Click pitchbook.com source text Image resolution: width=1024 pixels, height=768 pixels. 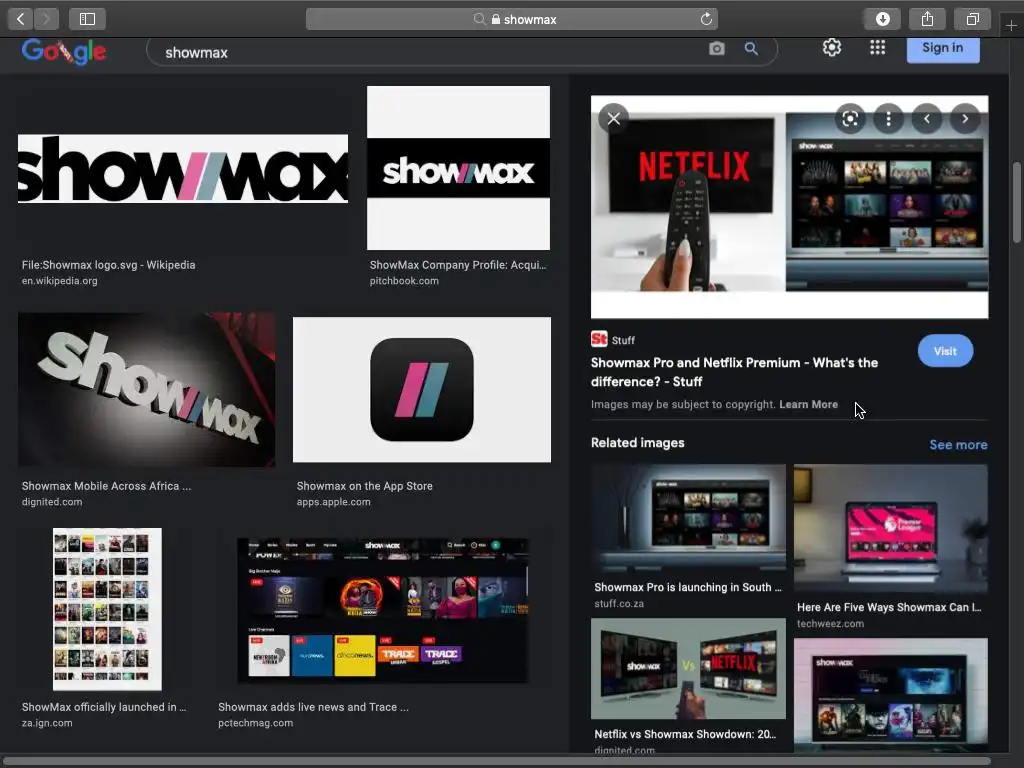(404, 281)
